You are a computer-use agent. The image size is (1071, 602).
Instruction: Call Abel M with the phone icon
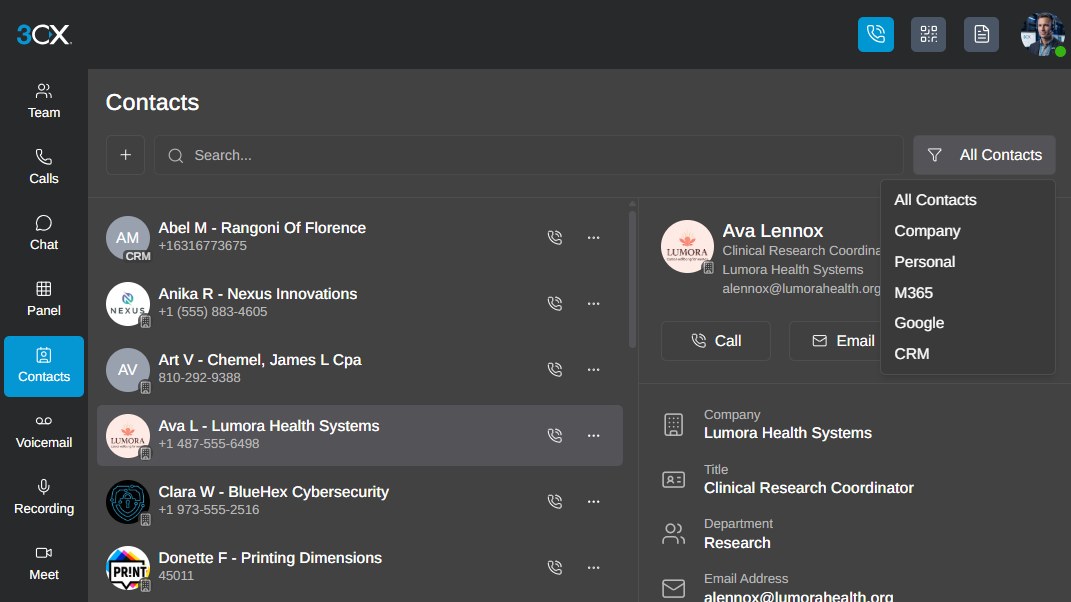[x=555, y=237]
